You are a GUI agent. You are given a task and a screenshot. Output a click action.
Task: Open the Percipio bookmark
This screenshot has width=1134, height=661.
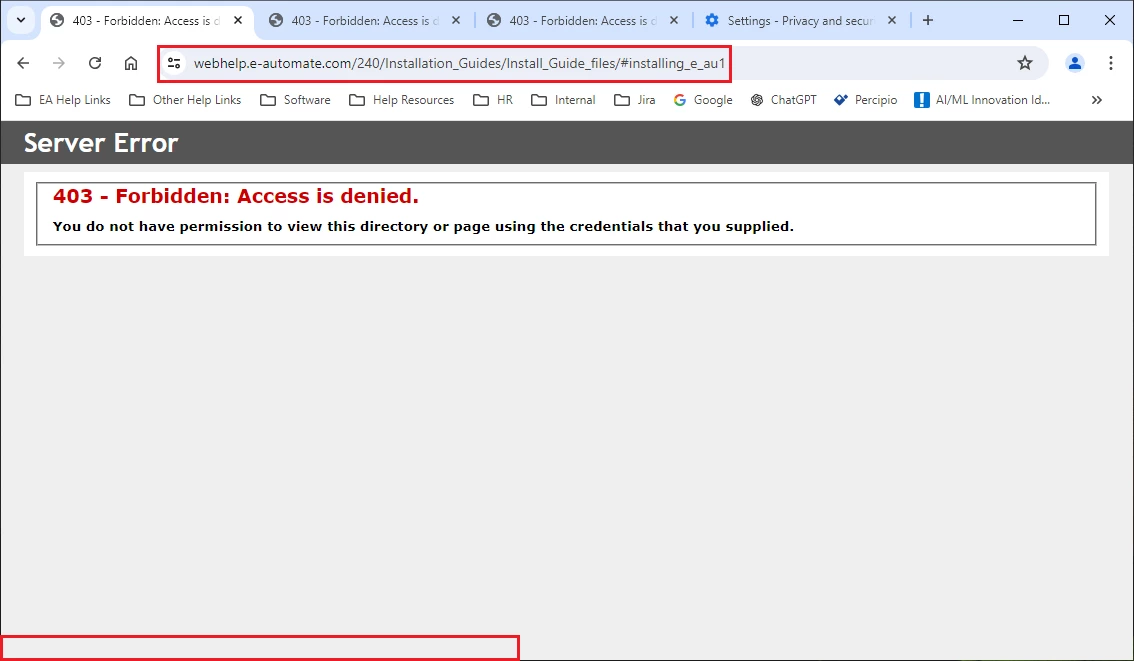pyautogui.click(x=865, y=100)
